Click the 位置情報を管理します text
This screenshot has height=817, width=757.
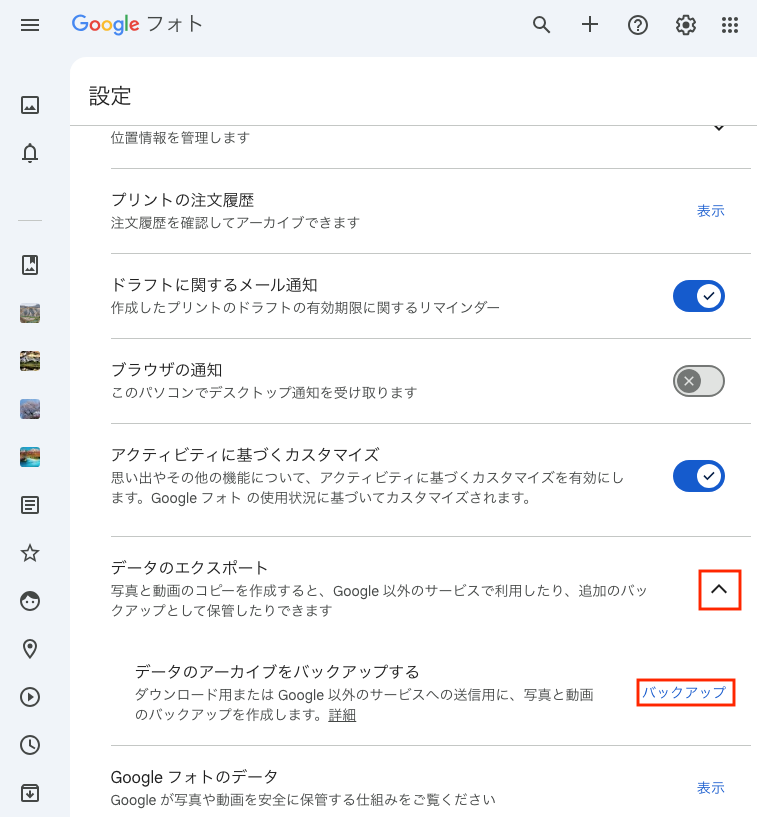(180, 138)
